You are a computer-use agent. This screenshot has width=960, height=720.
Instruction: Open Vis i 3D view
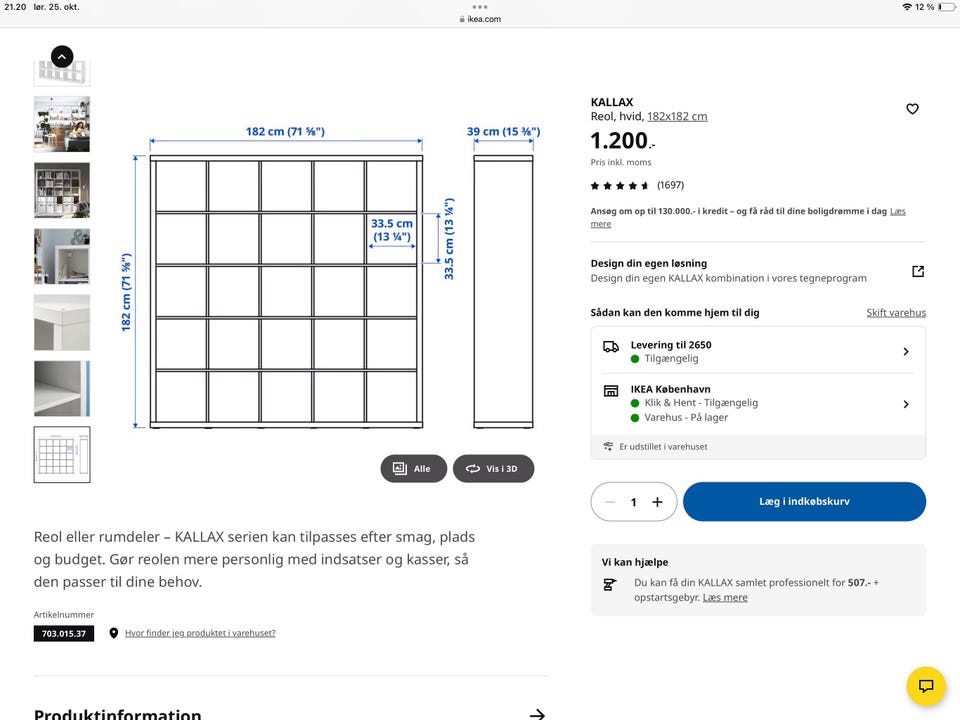(x=493, y=468)
